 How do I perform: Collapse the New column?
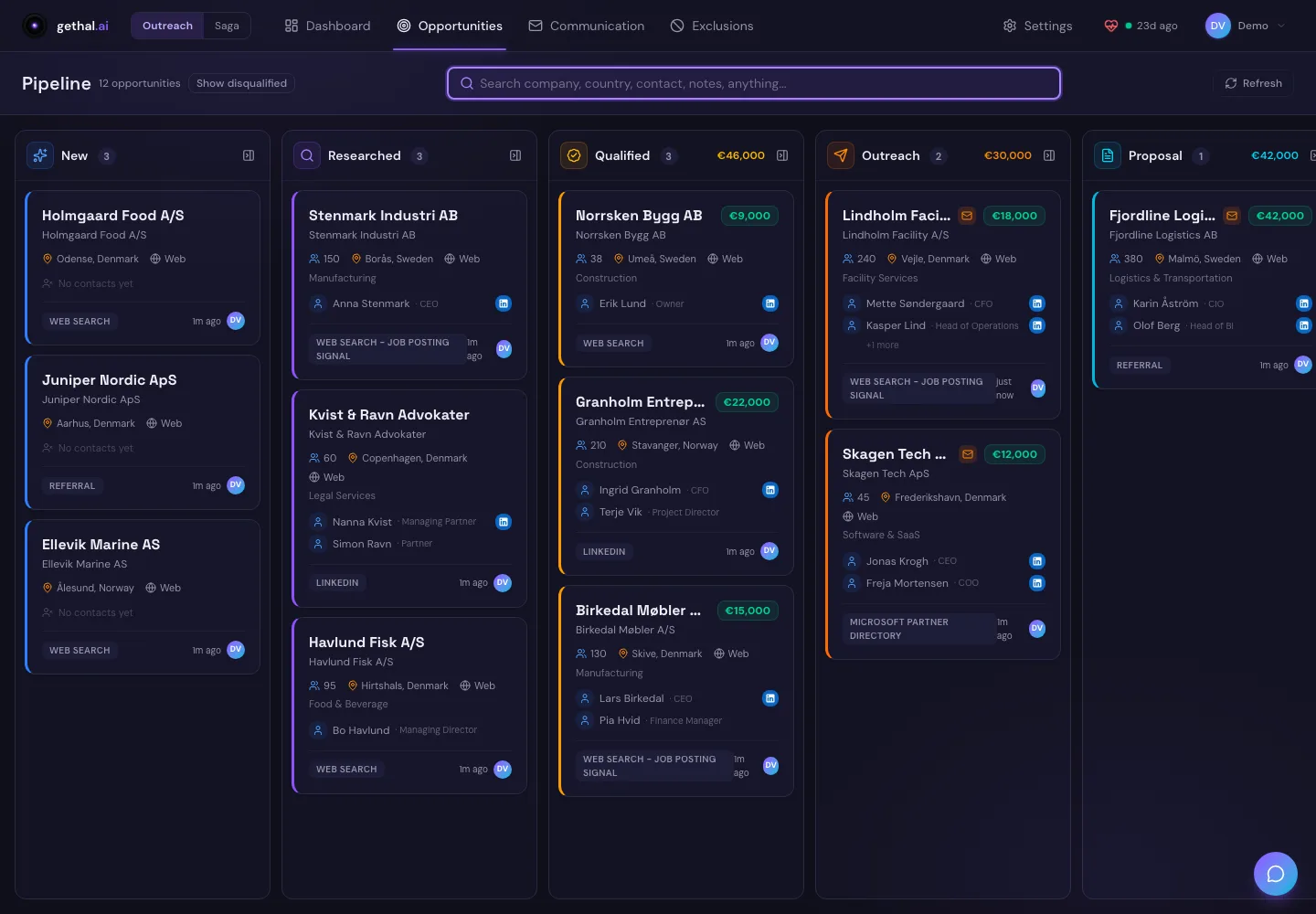pyautogui.click(x=249, y=155)
